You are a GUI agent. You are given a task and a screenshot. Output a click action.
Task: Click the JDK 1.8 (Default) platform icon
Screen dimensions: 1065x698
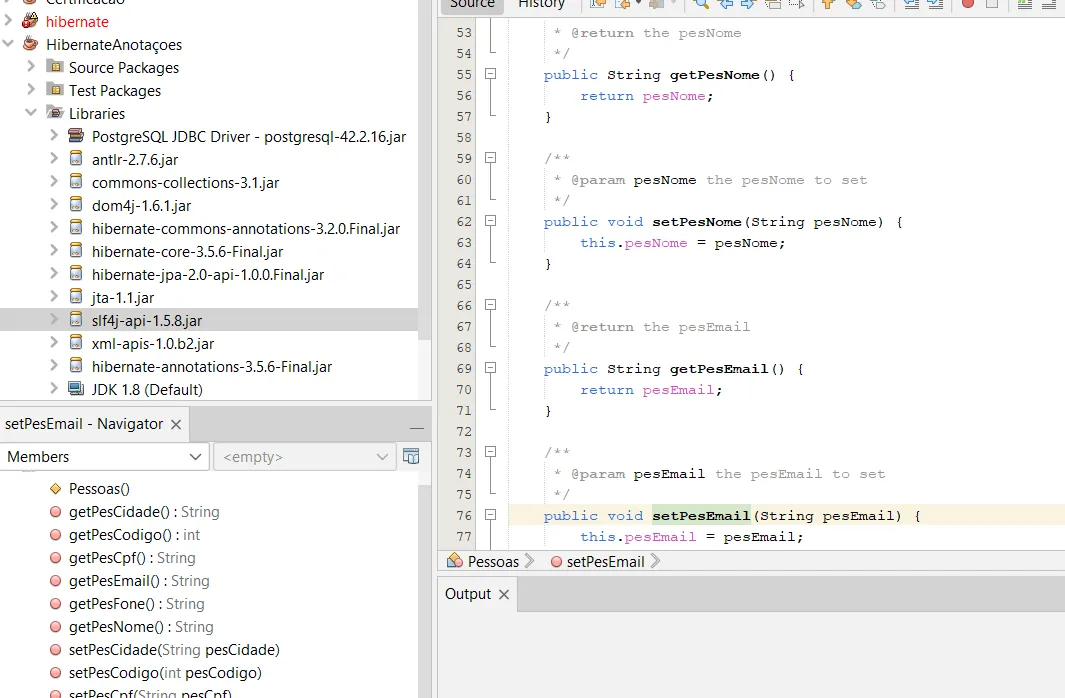[x=76, y=389]
